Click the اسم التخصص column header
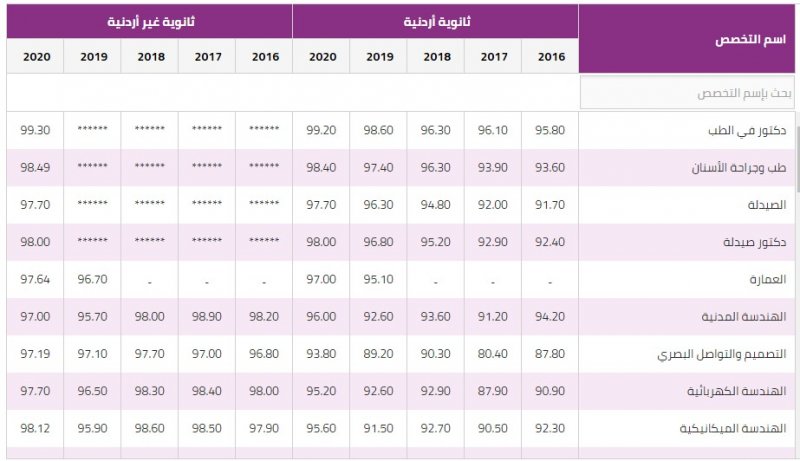800x461 pixels. point(687,39)
